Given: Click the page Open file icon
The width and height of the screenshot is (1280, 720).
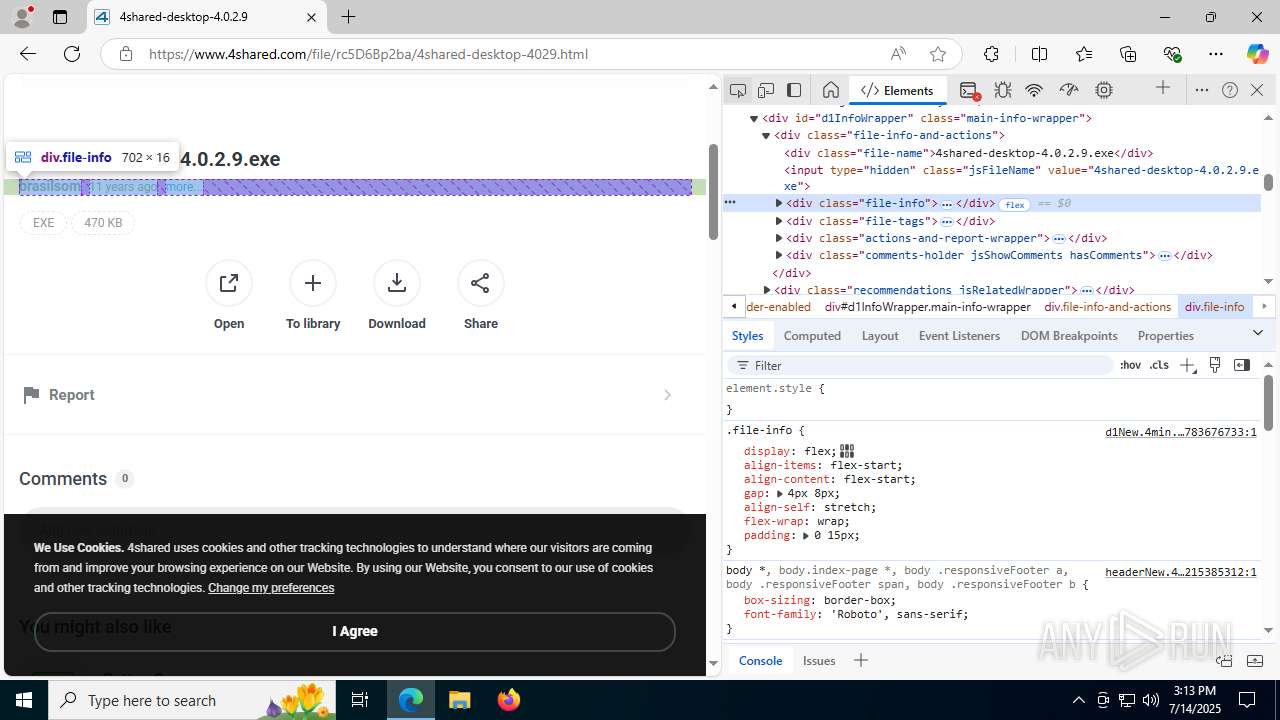Looking at the screenshot, I should coord(229,283).
